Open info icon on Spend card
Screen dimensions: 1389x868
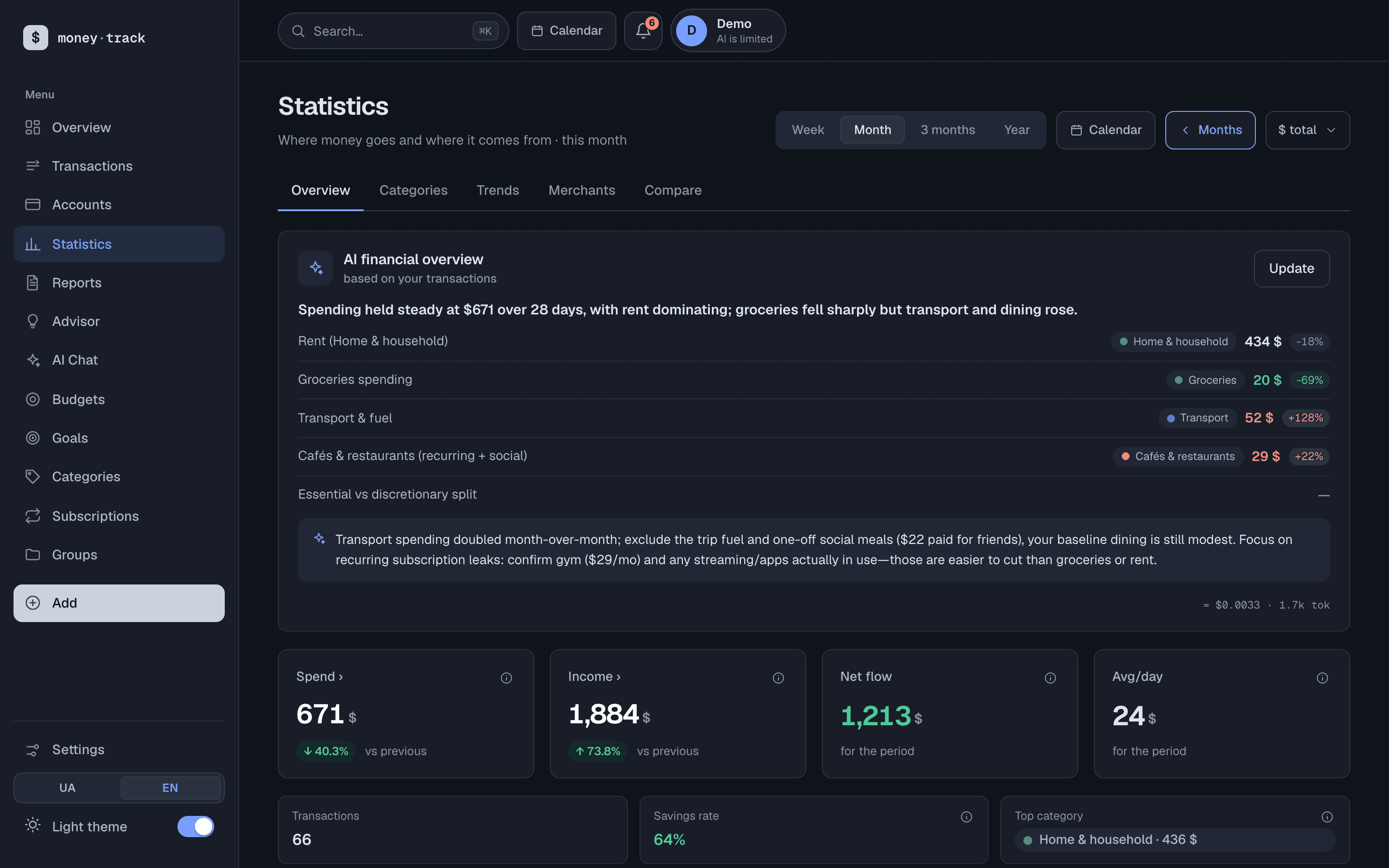pos(506,678)
